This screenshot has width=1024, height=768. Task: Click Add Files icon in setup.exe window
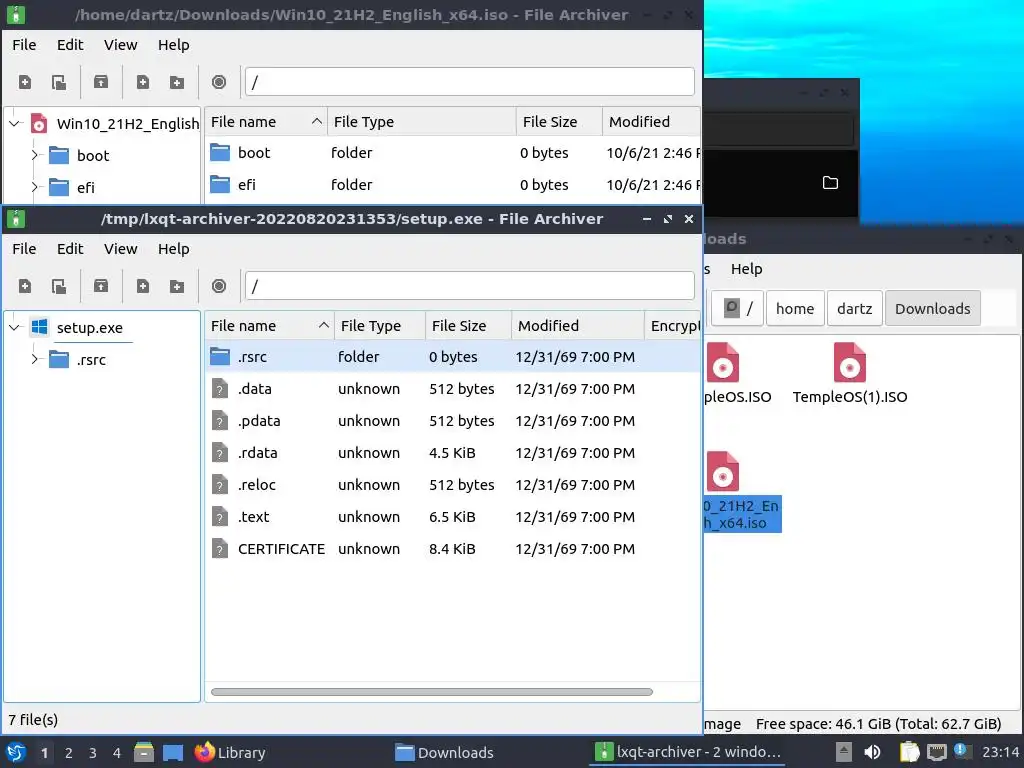(x=142, y=286)
